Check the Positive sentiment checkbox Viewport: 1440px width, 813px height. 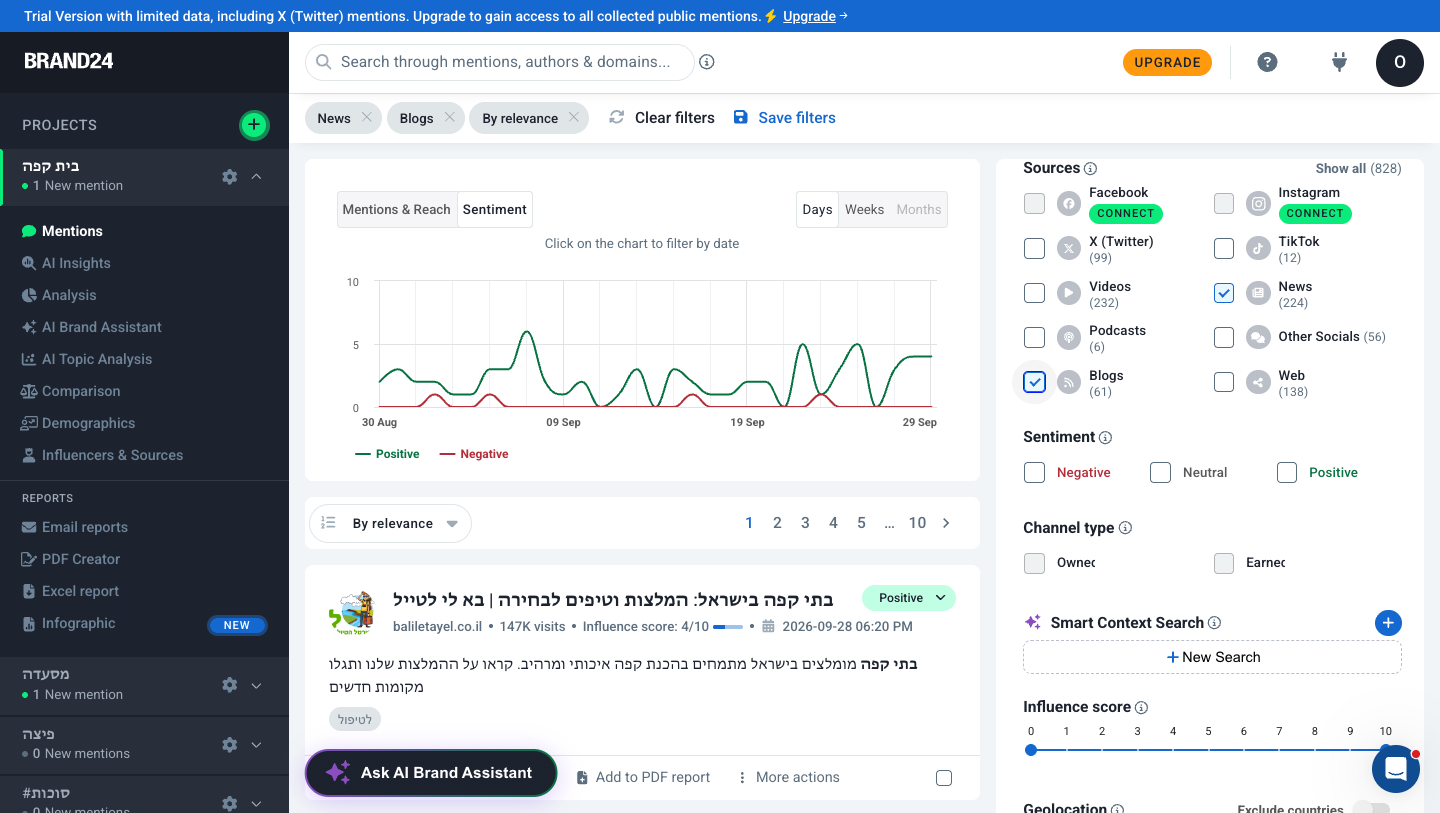(1287, 472)
